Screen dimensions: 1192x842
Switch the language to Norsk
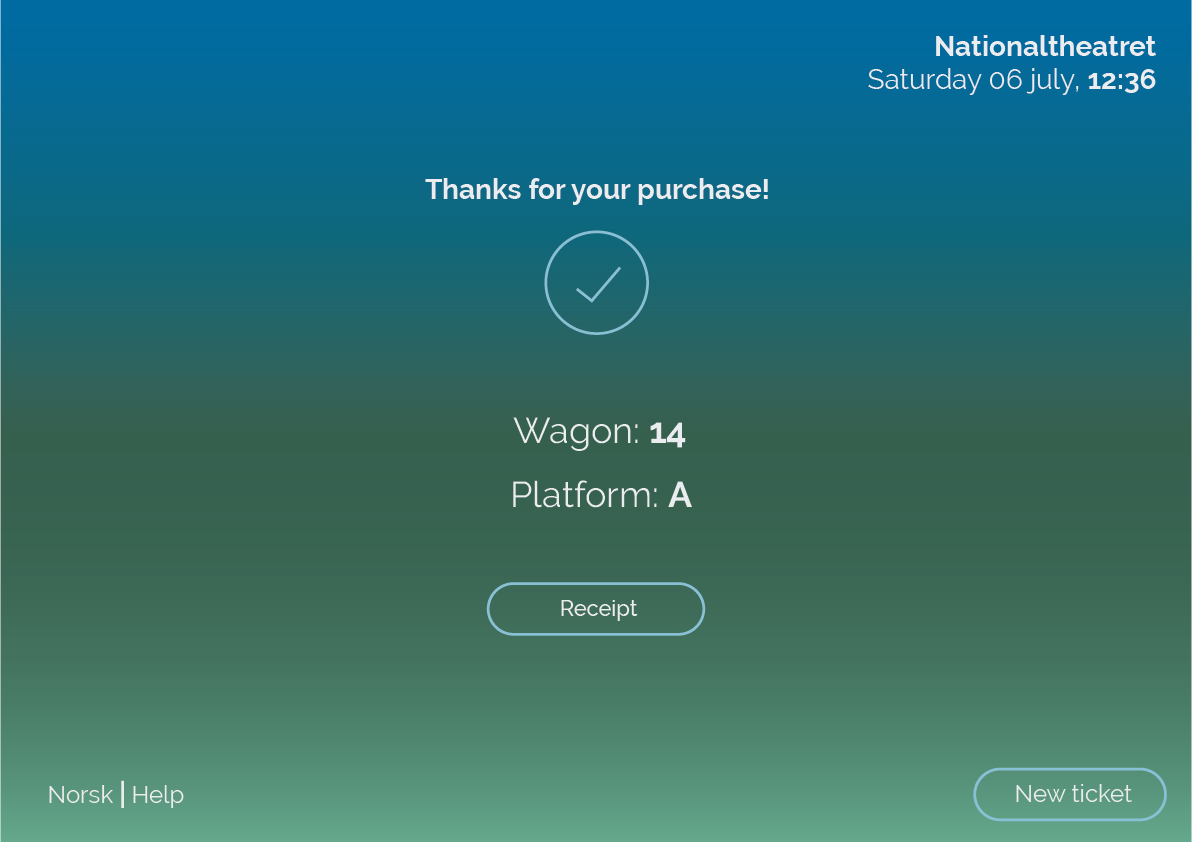[x=80, y=795]
